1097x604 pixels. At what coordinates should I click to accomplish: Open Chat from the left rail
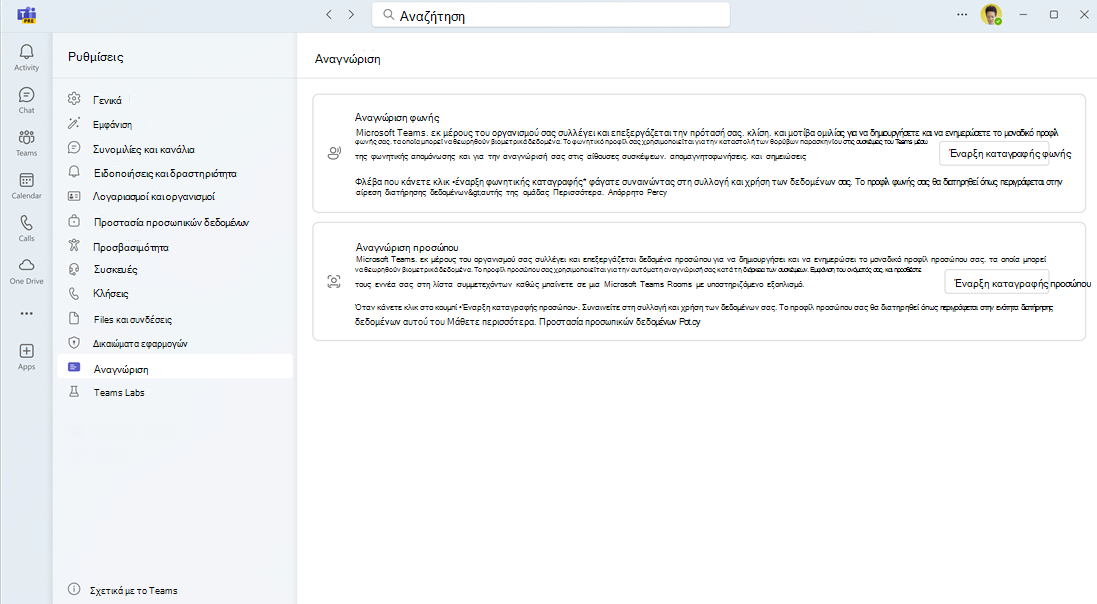click(x=27, y=100)
